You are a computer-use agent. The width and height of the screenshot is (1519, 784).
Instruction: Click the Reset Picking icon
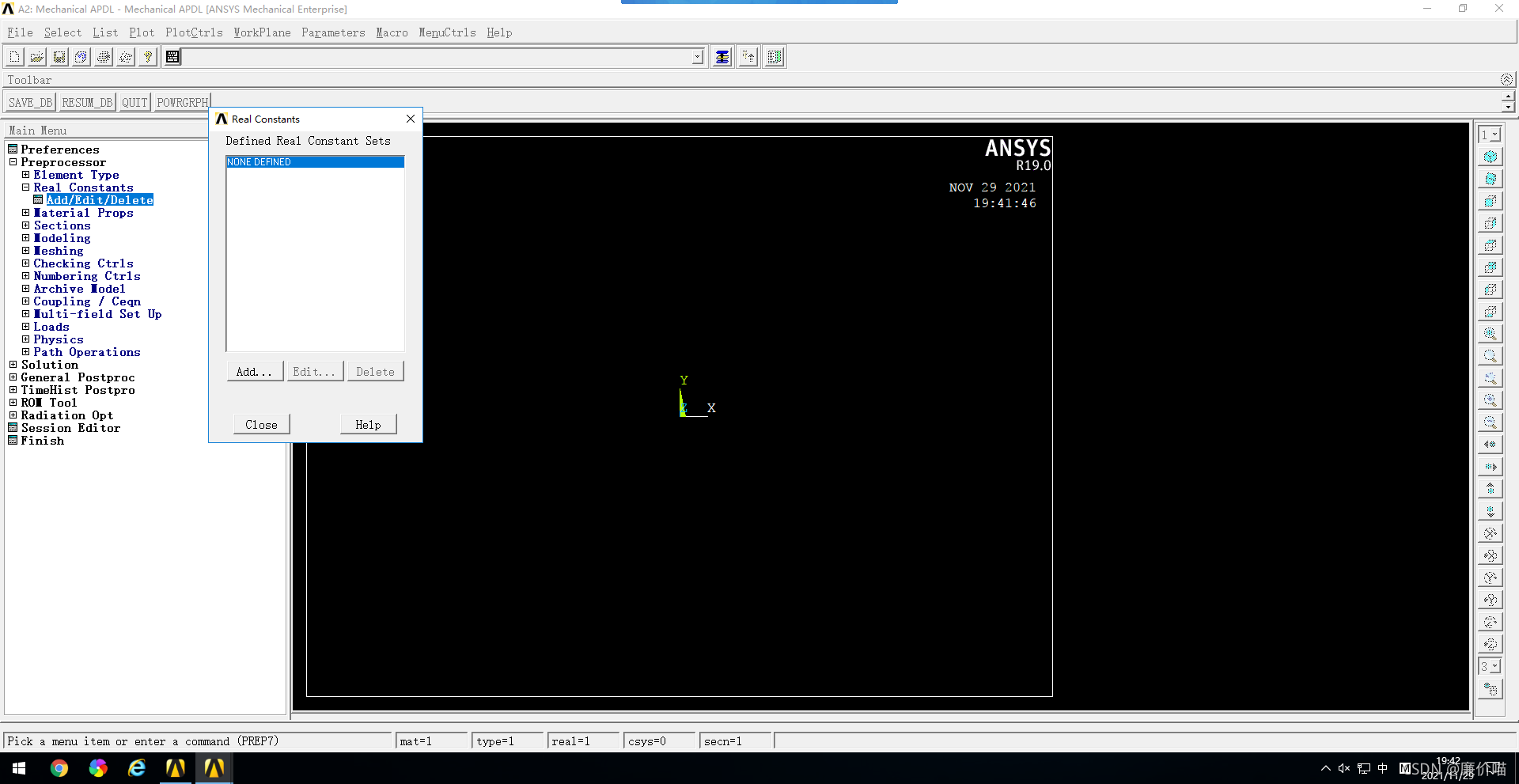pyautogui.click(x=748, y=57)
